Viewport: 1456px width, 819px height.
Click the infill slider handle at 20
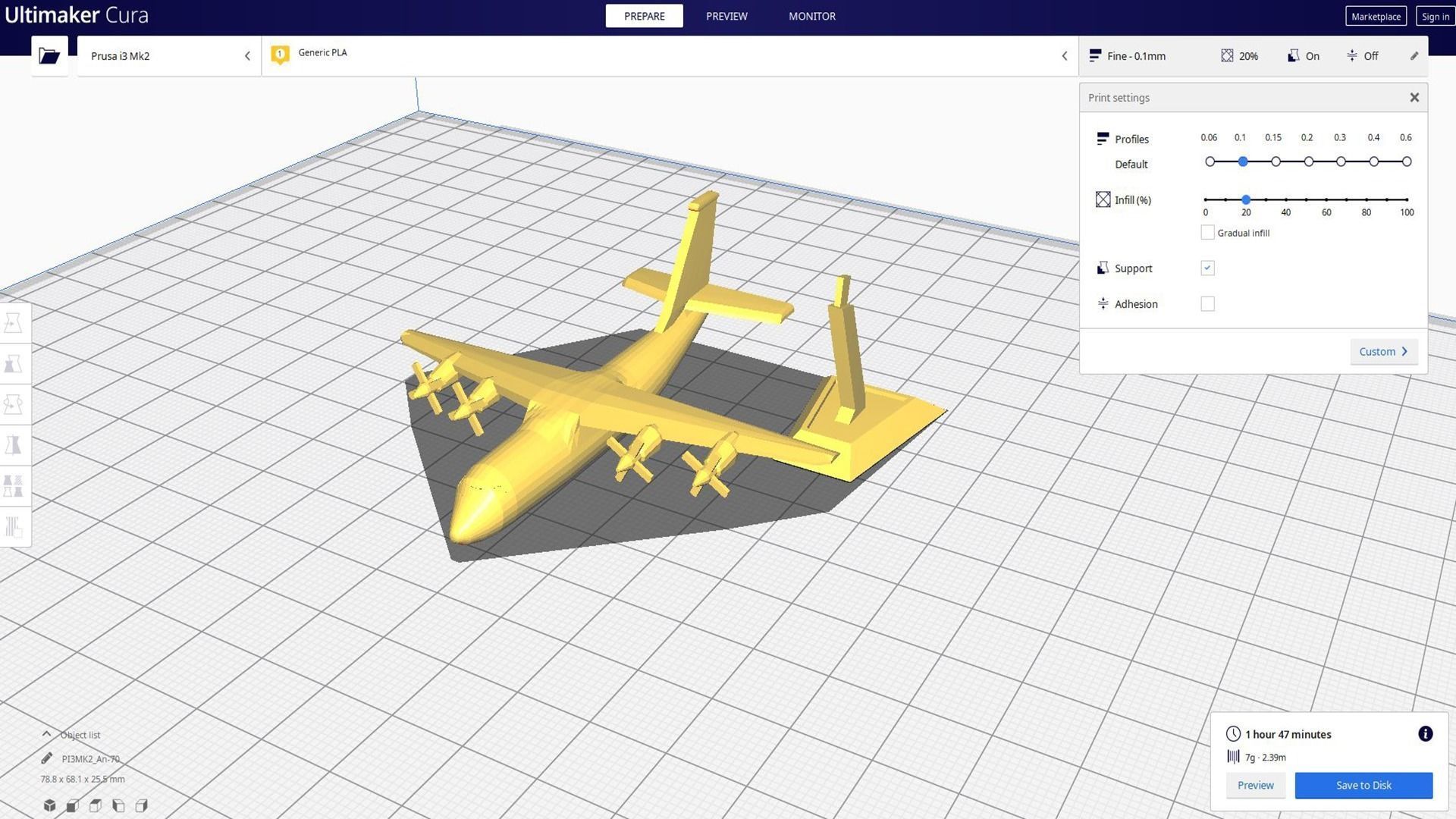click(x=1246, y=199)
